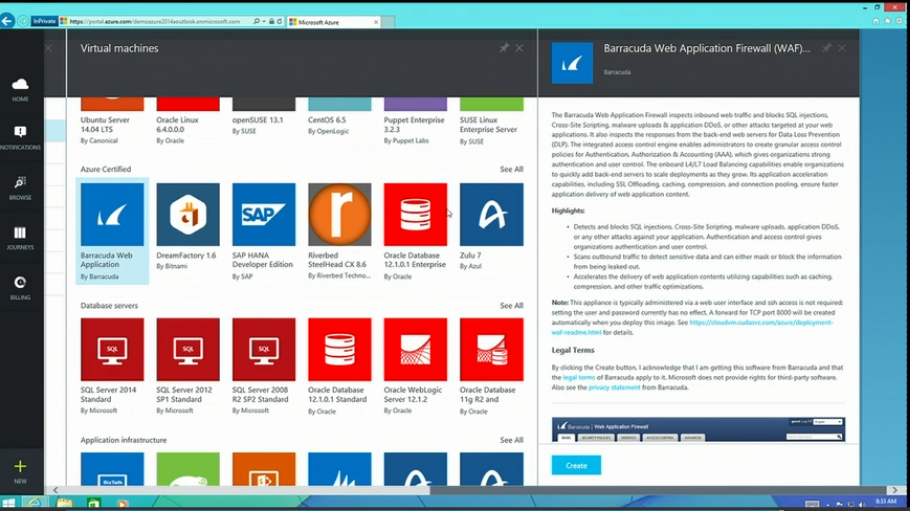Select Oracle Linux 6.4.0.0.0 tile
910x514 pixels.
188,121
